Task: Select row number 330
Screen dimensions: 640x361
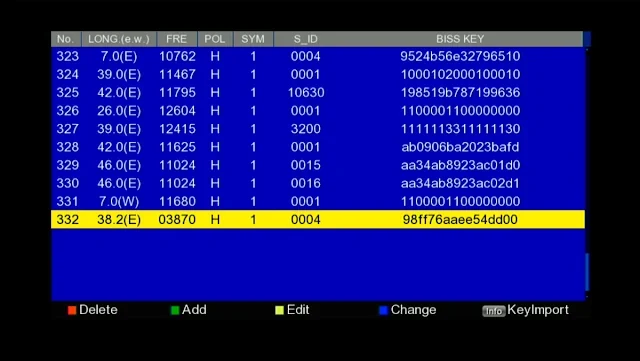Action: click(x=318, y=183)
